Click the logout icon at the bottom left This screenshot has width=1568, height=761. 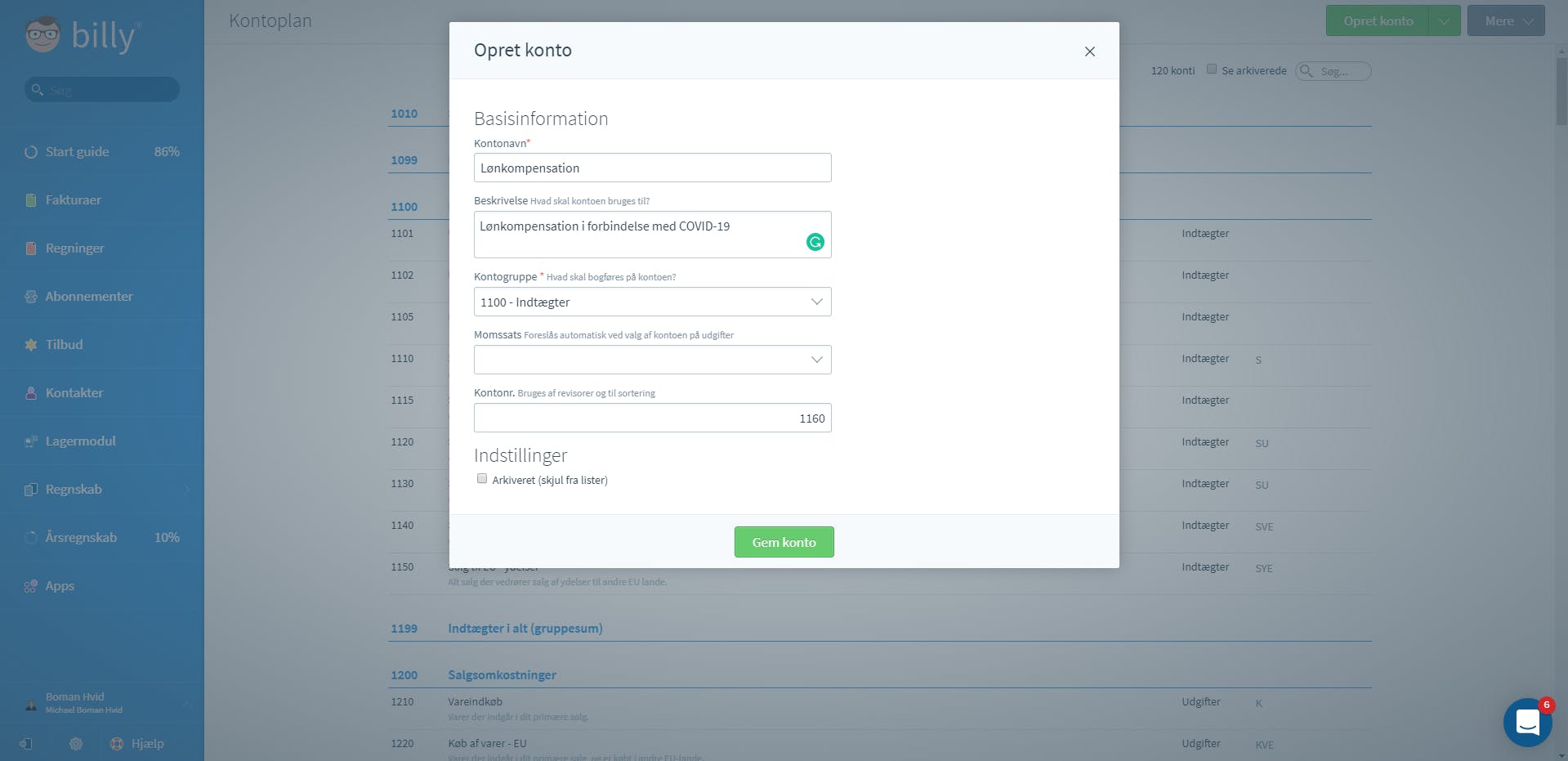click(26, 744)
